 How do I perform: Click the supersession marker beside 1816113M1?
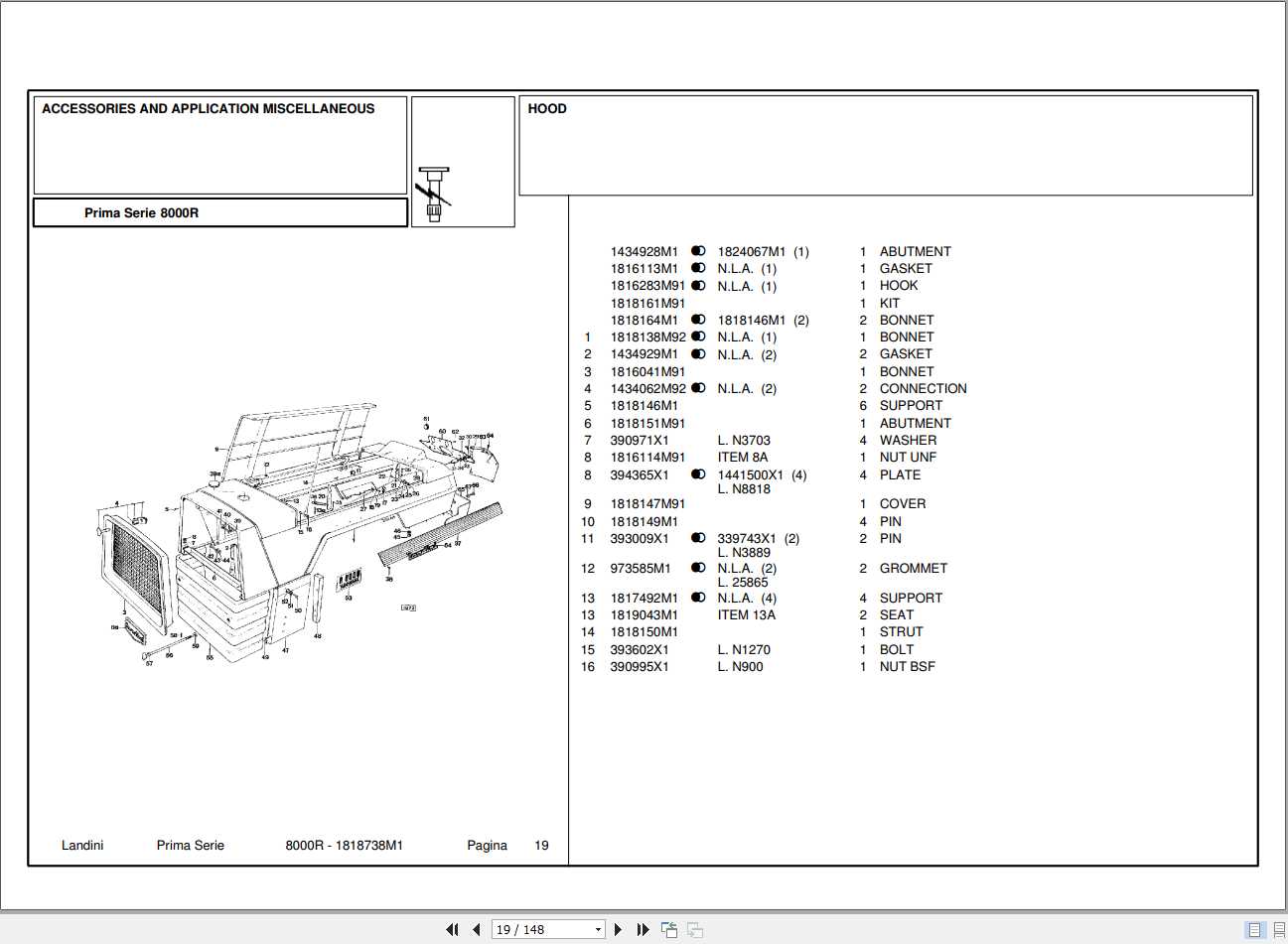[x=698, y=268]
